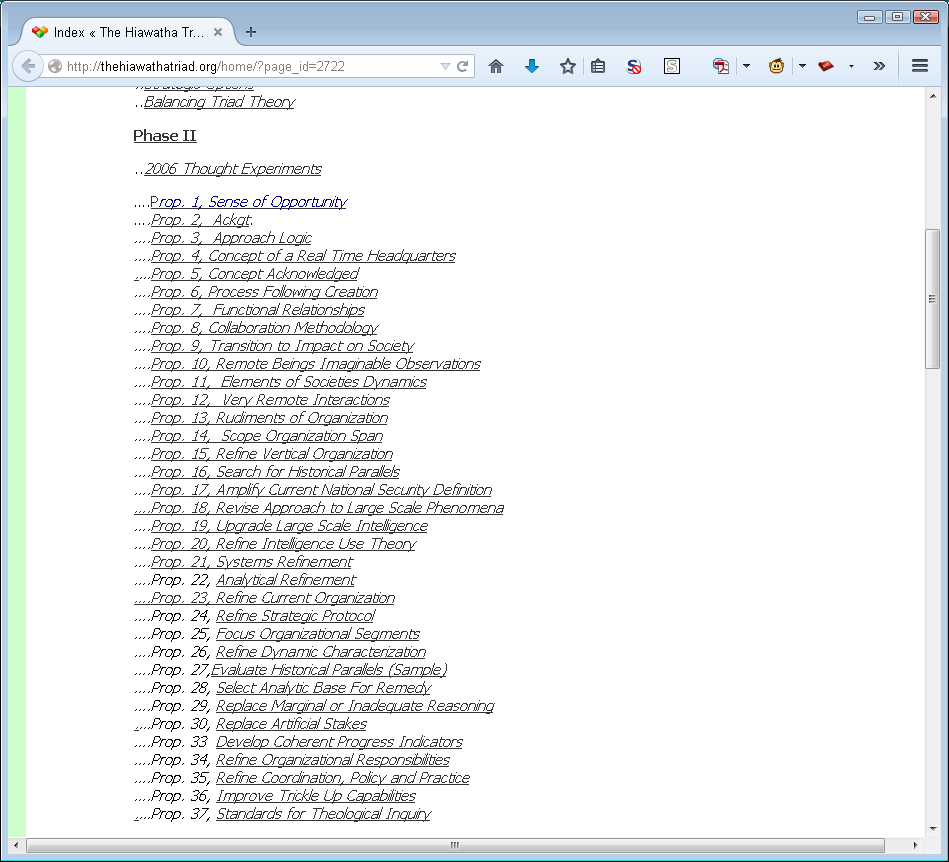The width and height of the screenshot is (949, 862).
Task: Open Prop. 5, Concept Acknowledged link
Action: click(x=255, y=274)
